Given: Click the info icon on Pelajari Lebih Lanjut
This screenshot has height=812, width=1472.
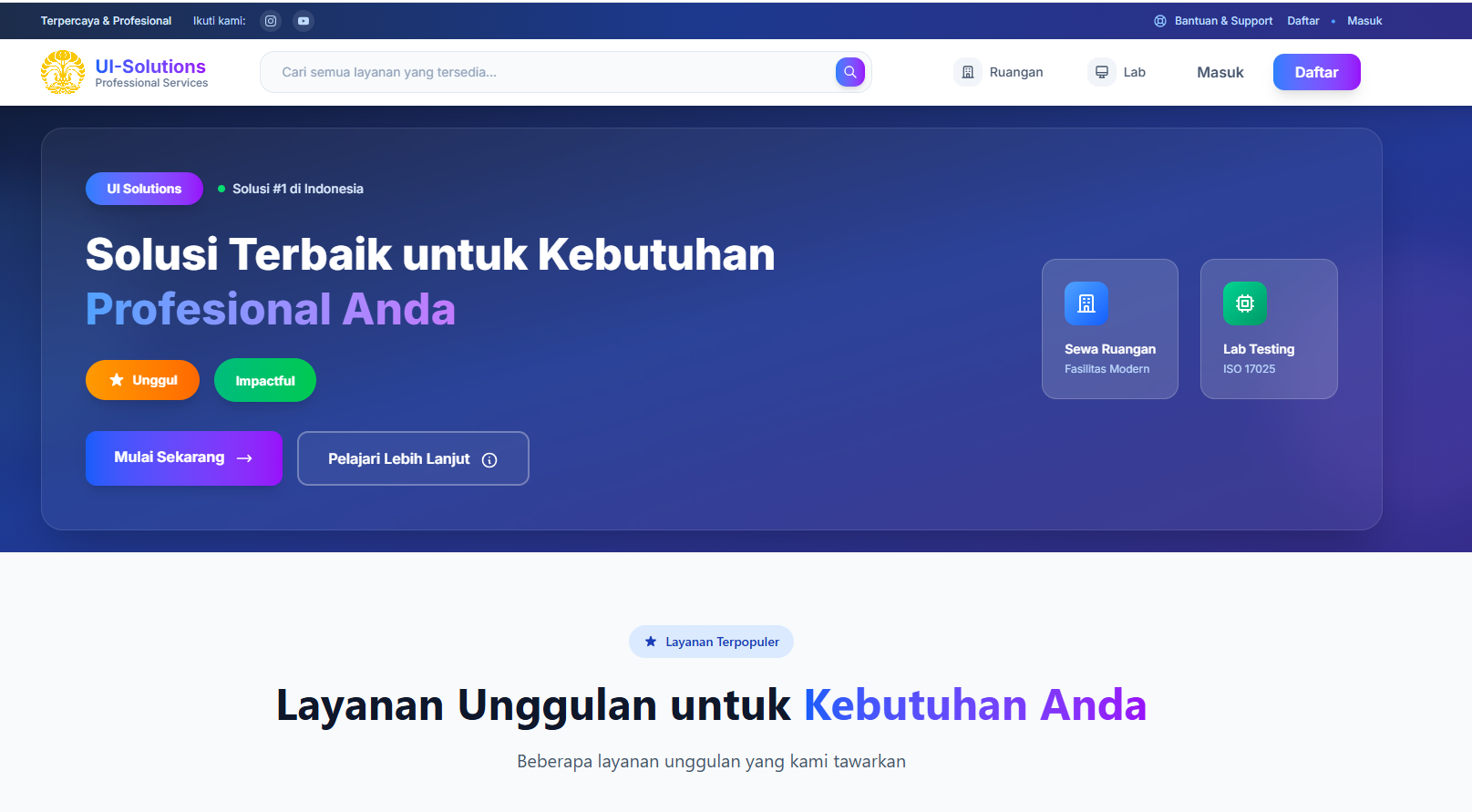Looking at the screenshot, I should point(489,460).
